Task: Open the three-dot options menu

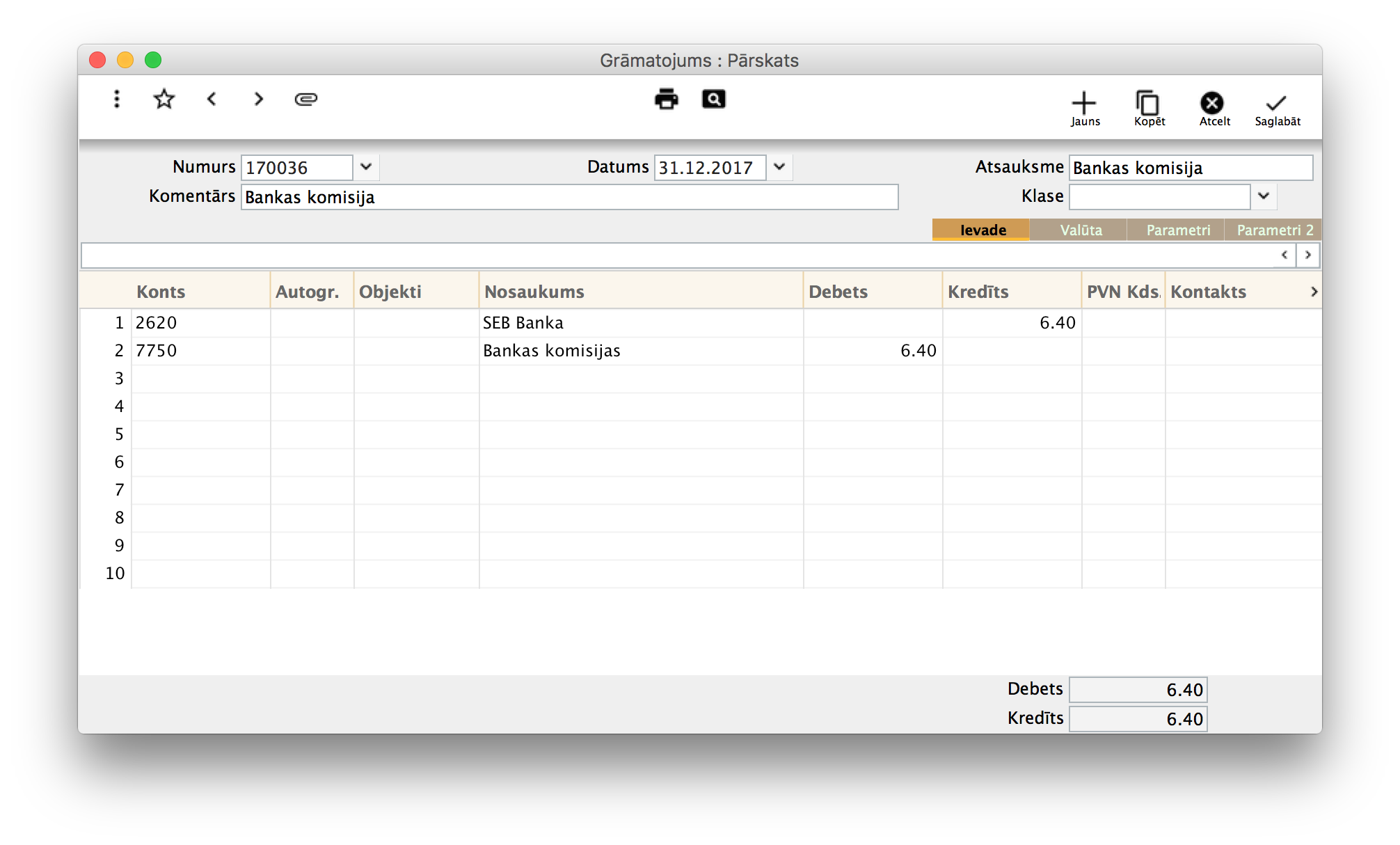Action: click(117, 100)
